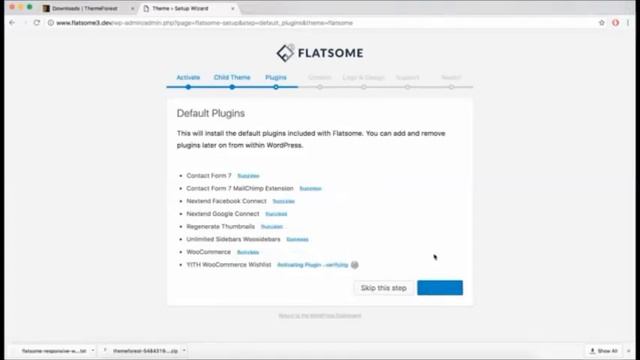Image resolution: width=640 pixels, height=360 pixels.
Task: Click Nextend Facebook Connect plugin name
Action: 226,201
